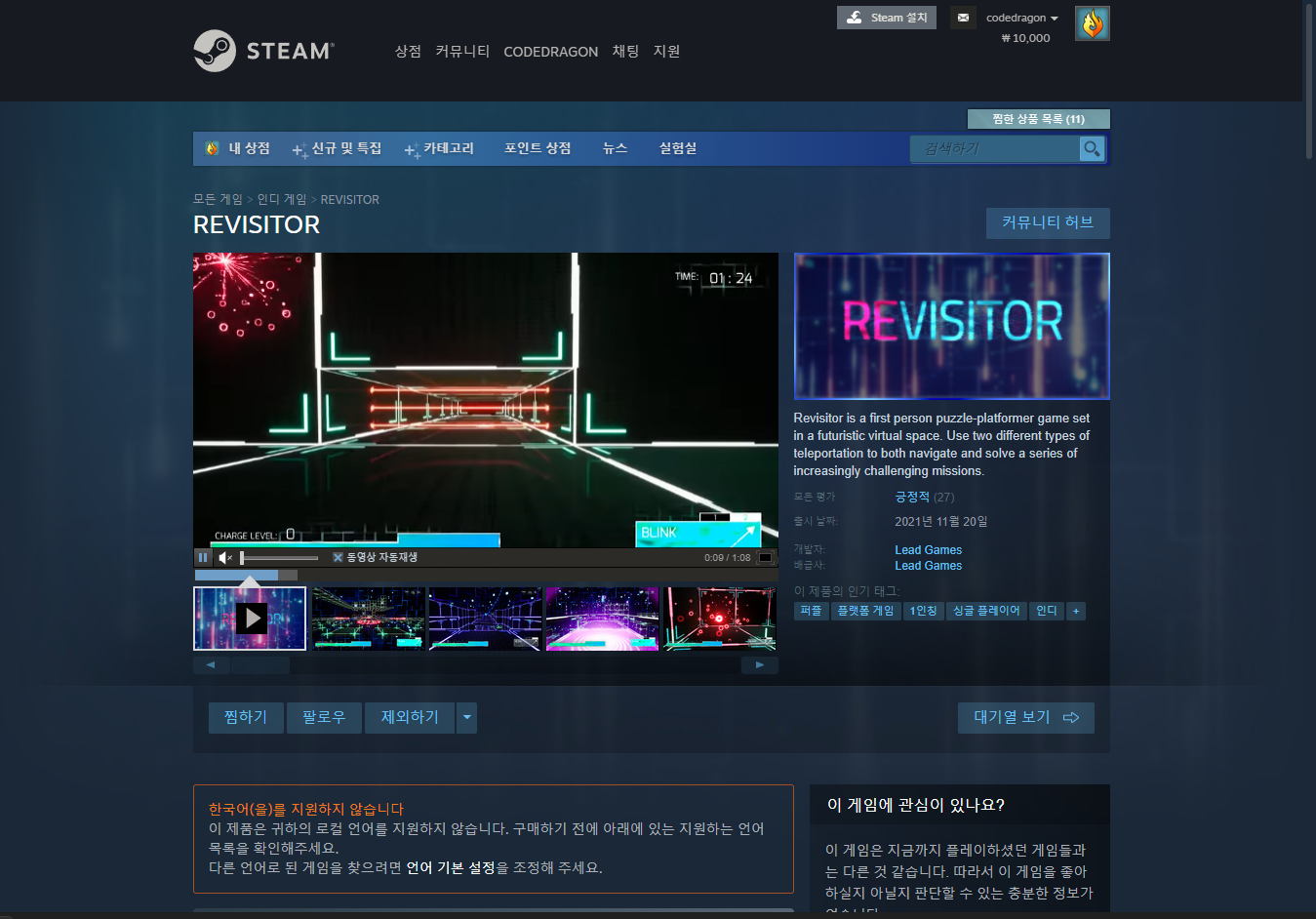Screen dimensions: 1316x919
Task: Open publisher Lead Games link
Action: (929, 566)
